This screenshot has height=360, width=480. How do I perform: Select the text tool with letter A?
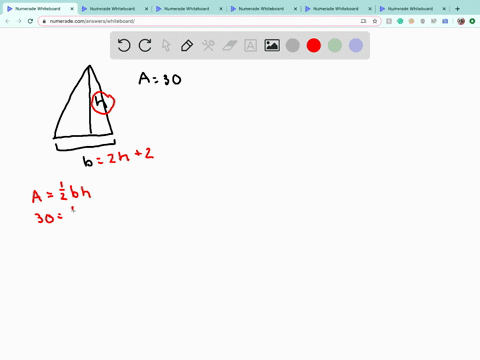[250, 45]
